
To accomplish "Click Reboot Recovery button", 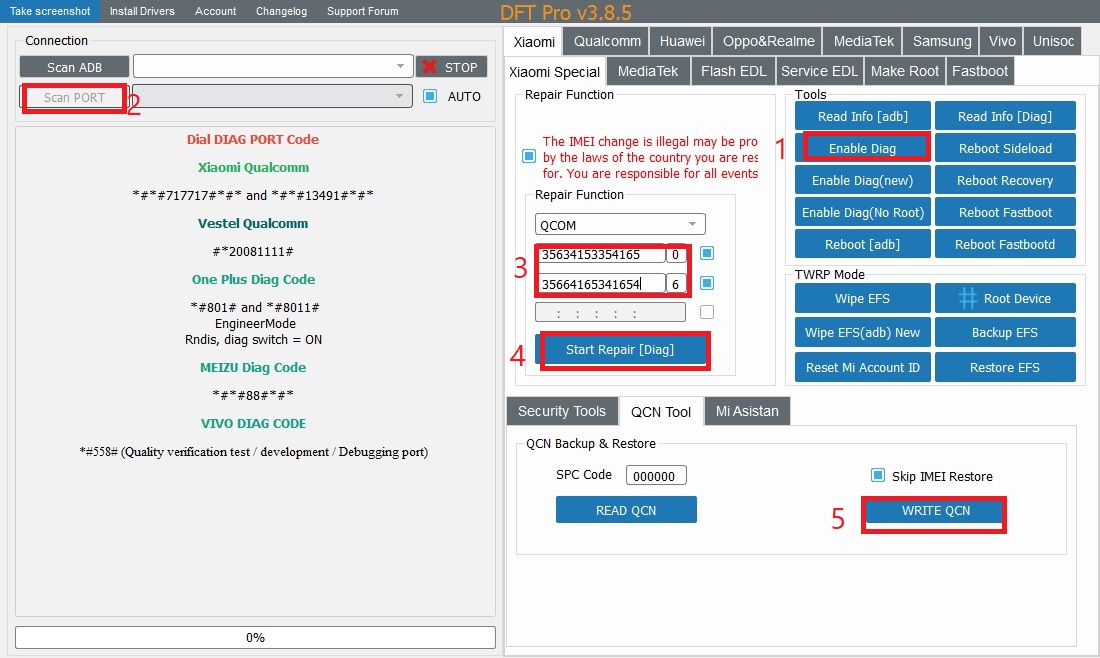I will coord(1005,180).
